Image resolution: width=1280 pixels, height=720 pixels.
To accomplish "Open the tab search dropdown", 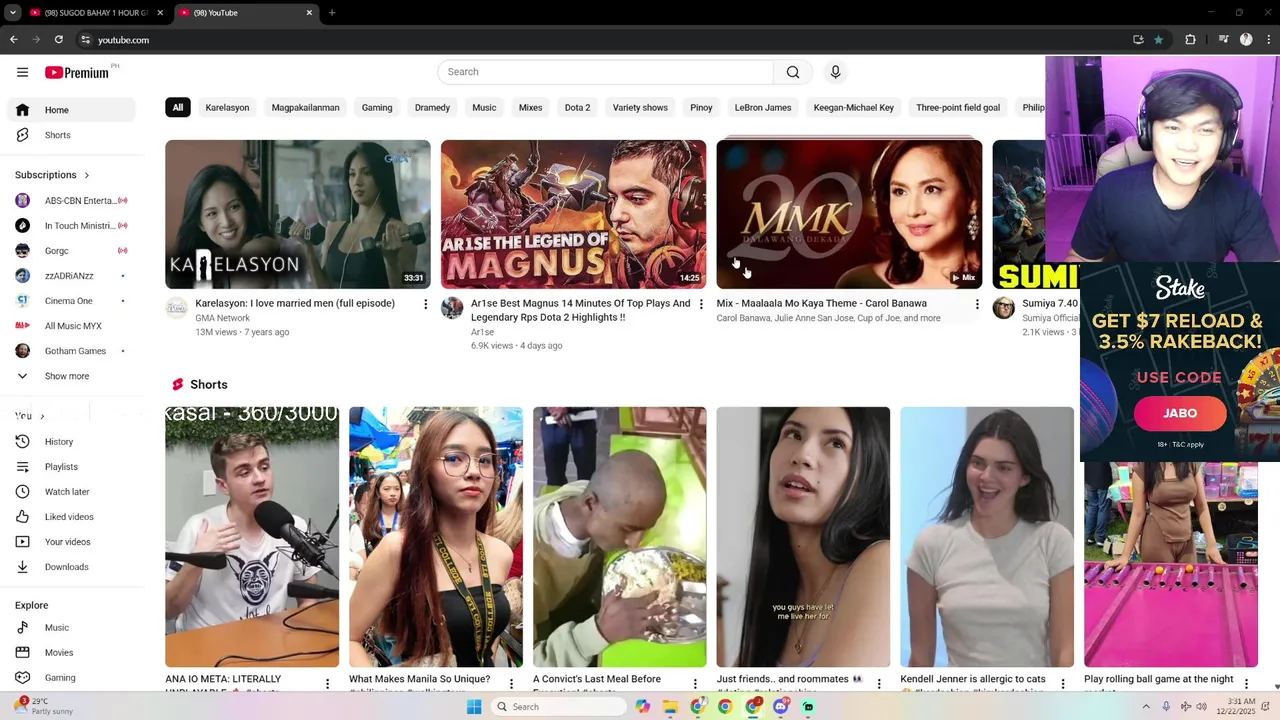I will coord(13,13).
